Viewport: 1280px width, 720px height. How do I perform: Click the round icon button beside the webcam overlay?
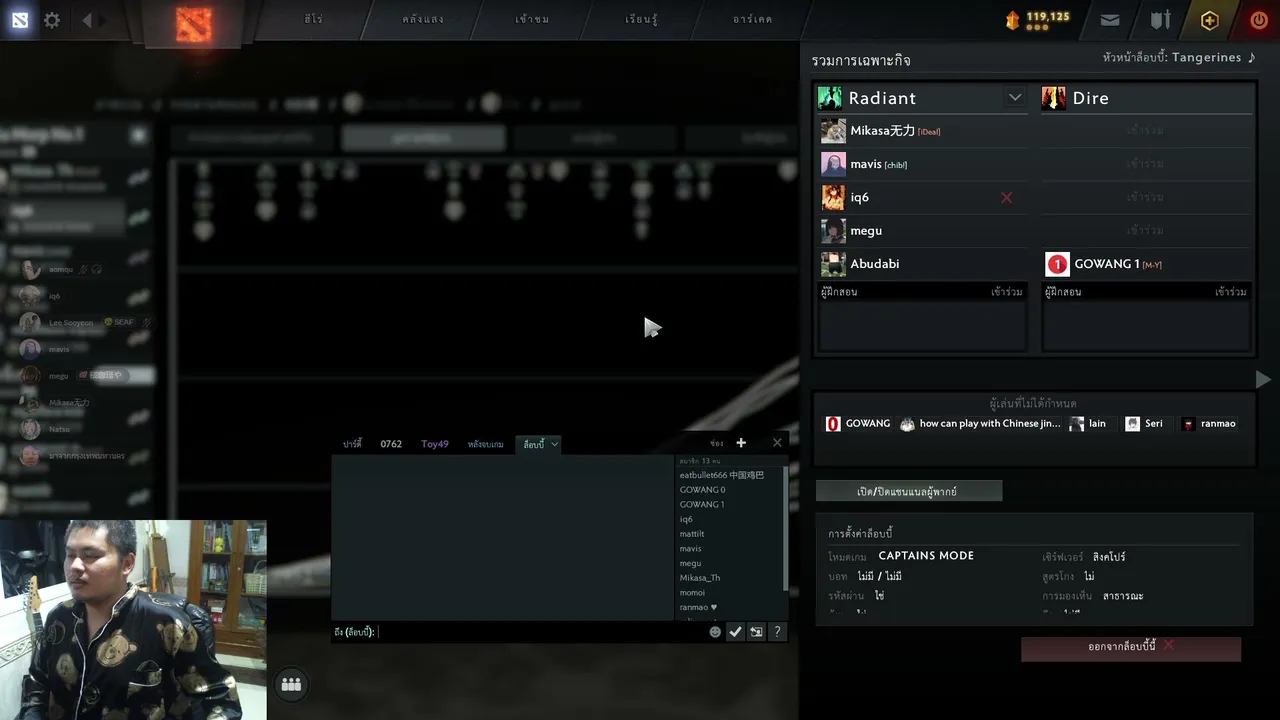pyautogui.click(x=291, y=684)
